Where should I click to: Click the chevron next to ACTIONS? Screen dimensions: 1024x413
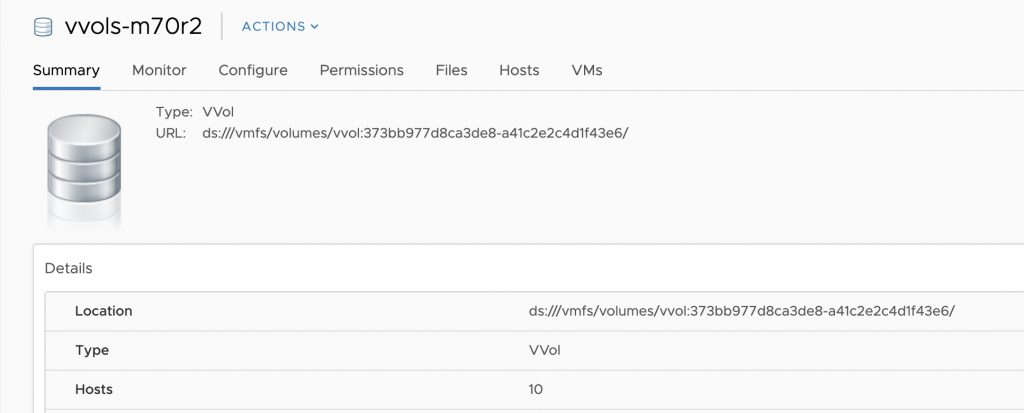315,27
